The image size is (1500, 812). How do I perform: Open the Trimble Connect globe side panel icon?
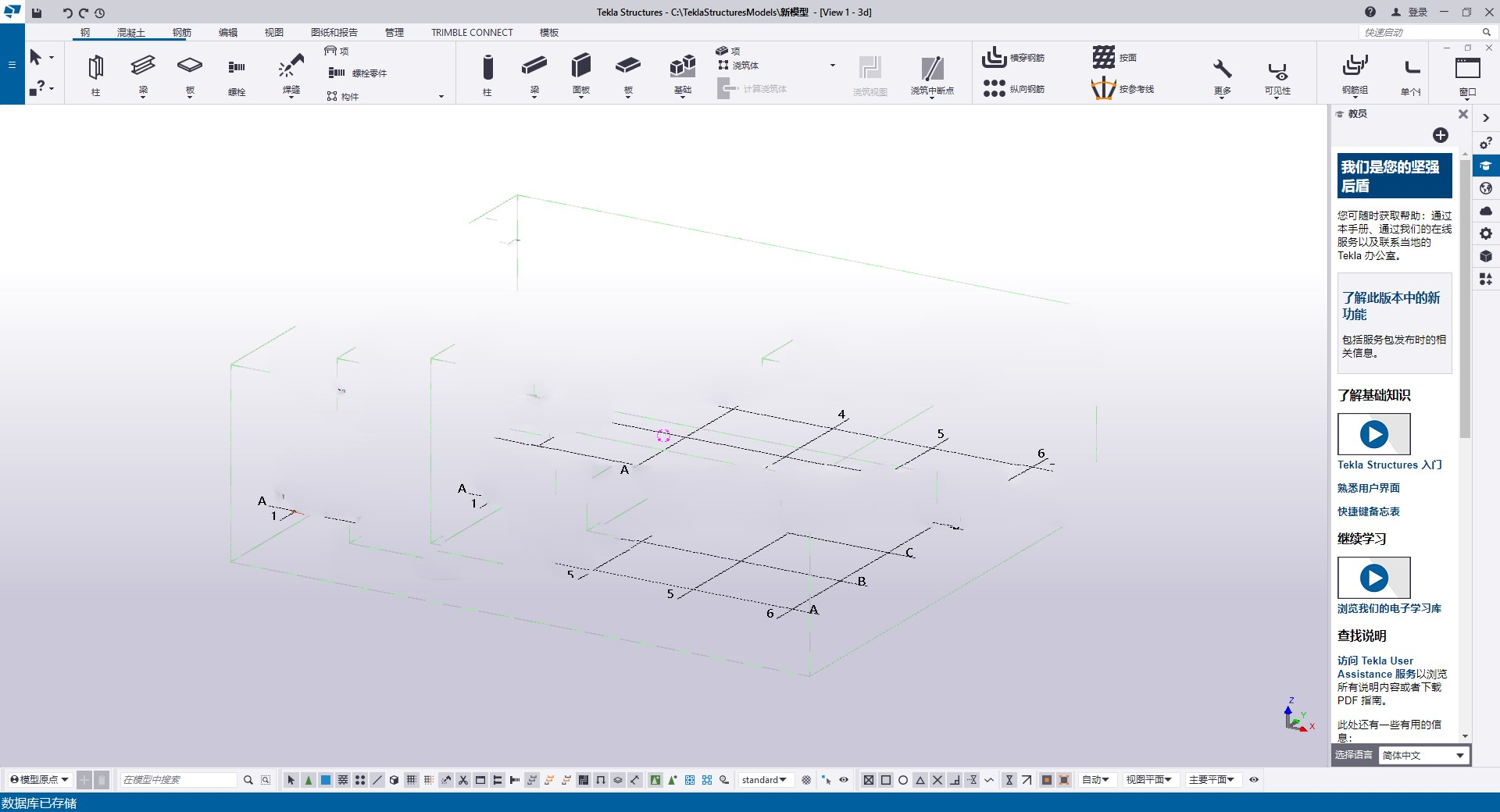click(1486, 188)
